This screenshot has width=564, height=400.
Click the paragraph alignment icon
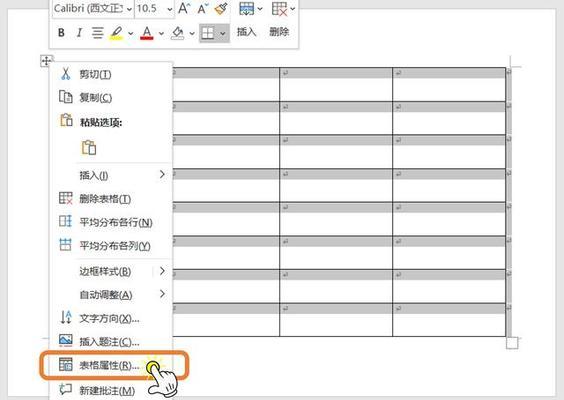[97, 33]
